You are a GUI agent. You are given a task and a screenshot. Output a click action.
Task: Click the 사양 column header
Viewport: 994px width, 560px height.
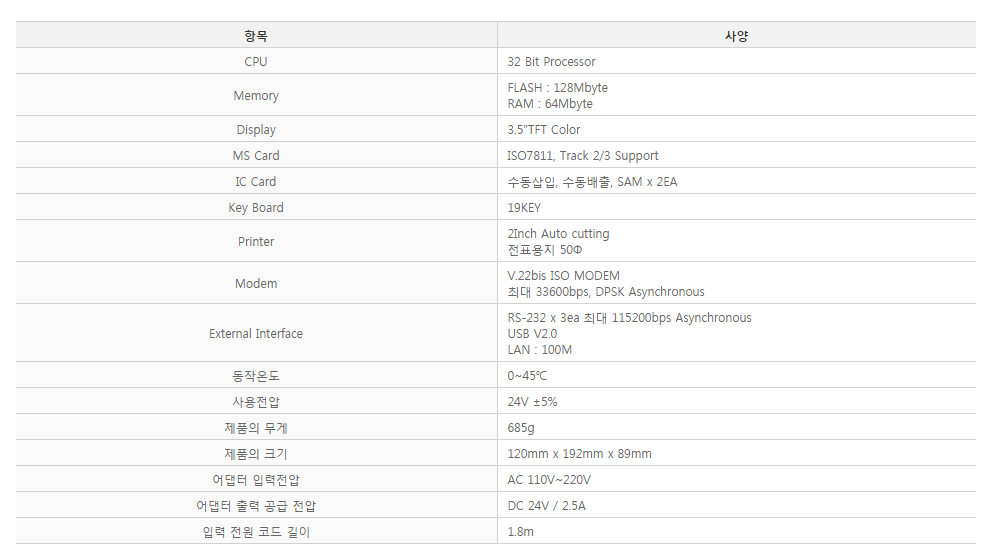[737, 36]
